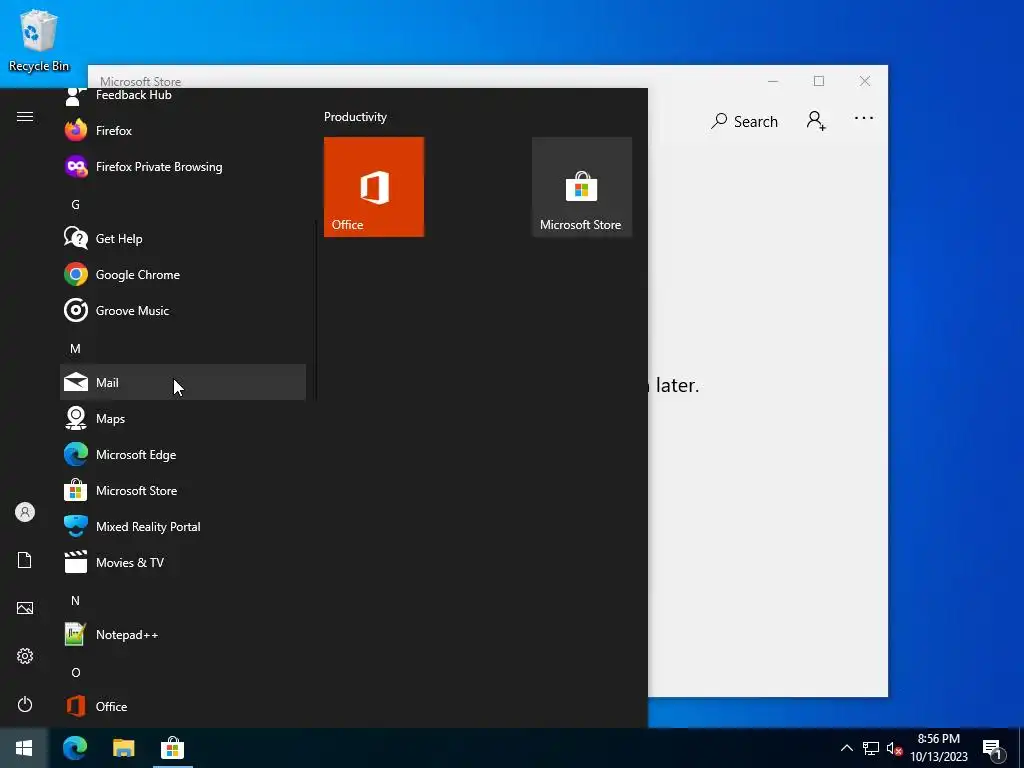Image resolution: width=1024 pixels, height=768 pixels.
Task: Click the Store sign-in account icon
Action: pyautogui.click(x=816, y=120)
